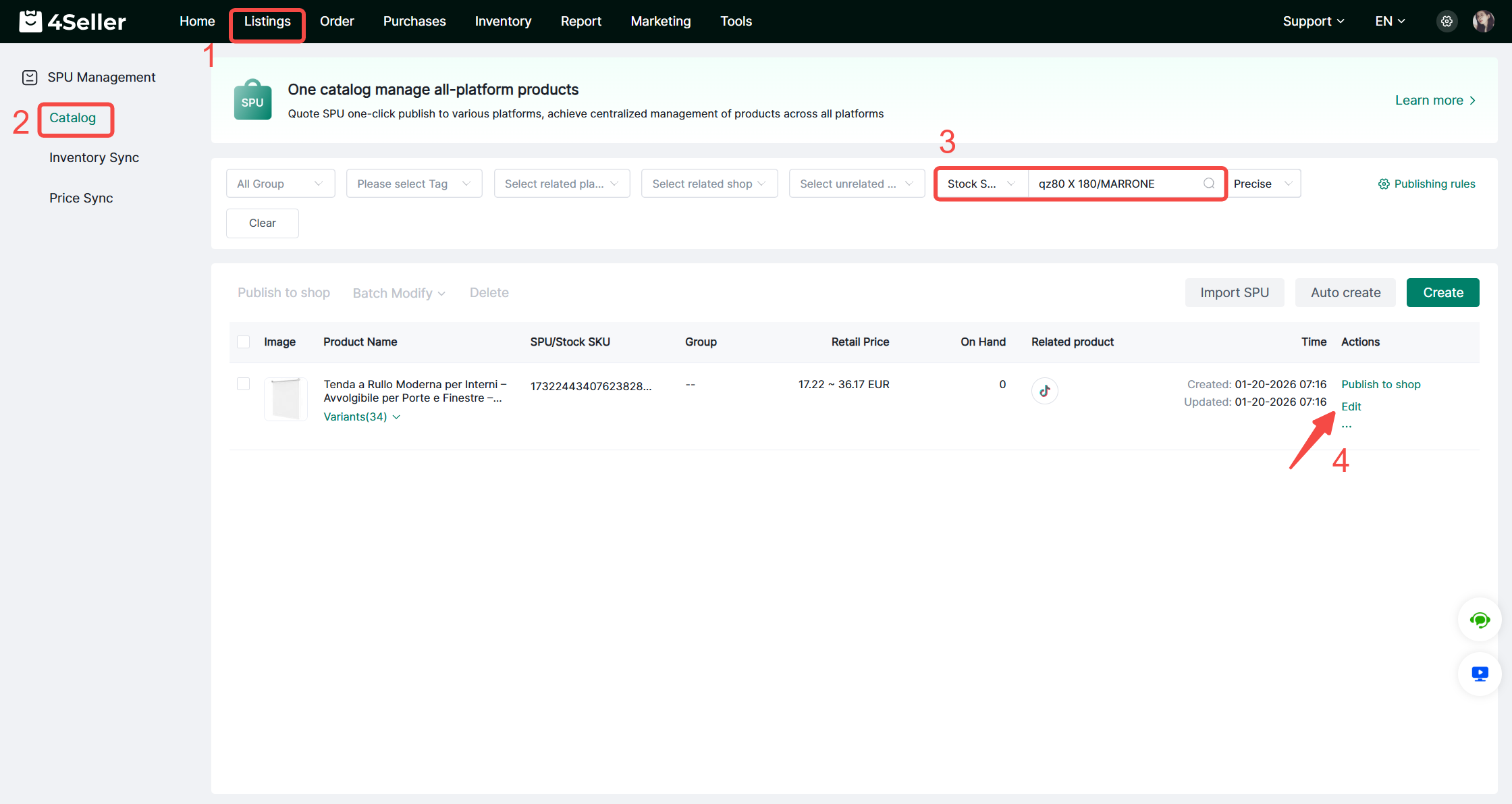Click the Edit link for product
This screenshot has width=1512, height=804.
coord(1351,406)
